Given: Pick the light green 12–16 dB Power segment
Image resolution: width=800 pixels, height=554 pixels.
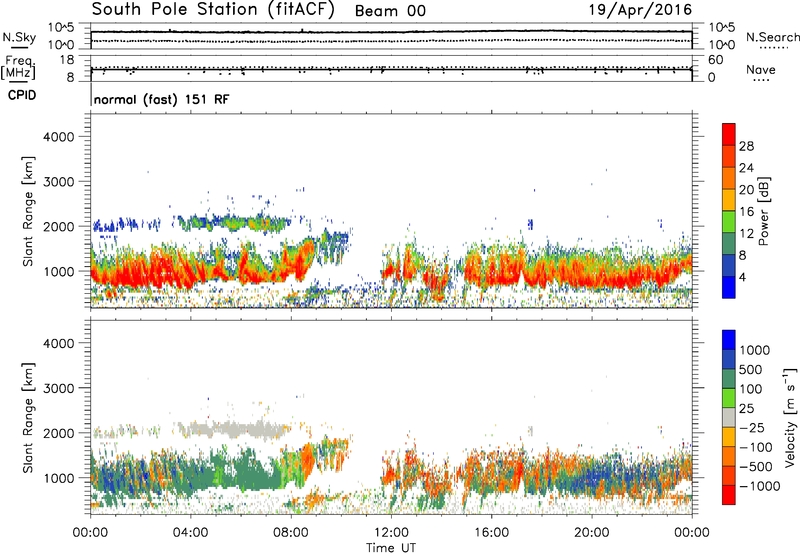Looking at the screenshot, I should 729,222.
